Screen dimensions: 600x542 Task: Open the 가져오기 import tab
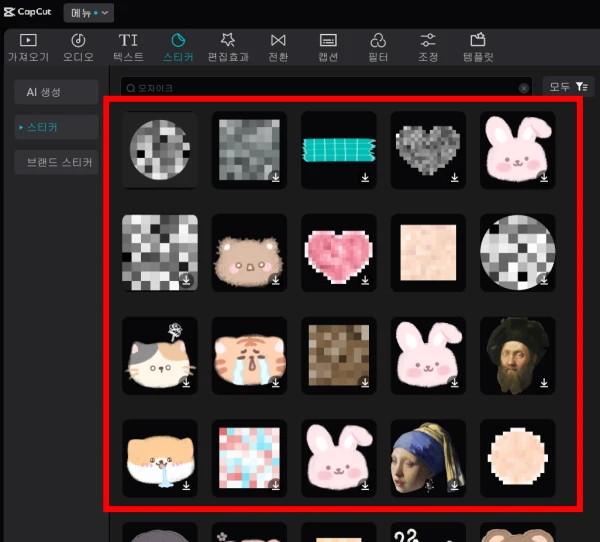point(28,48)
